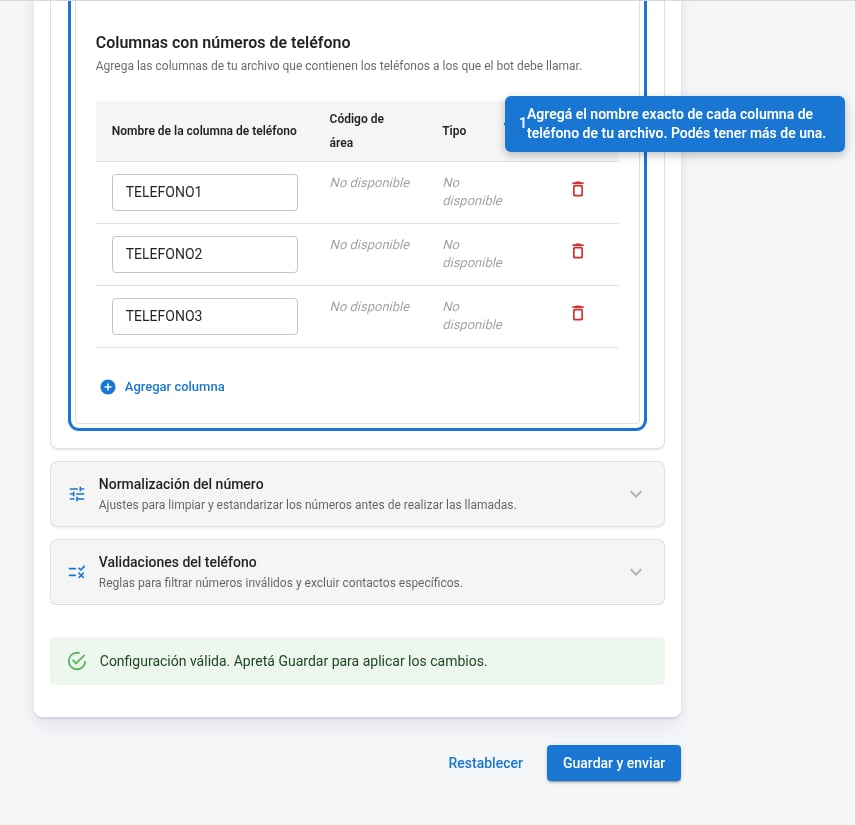Click the Configuración válida message text

point(293,661)
